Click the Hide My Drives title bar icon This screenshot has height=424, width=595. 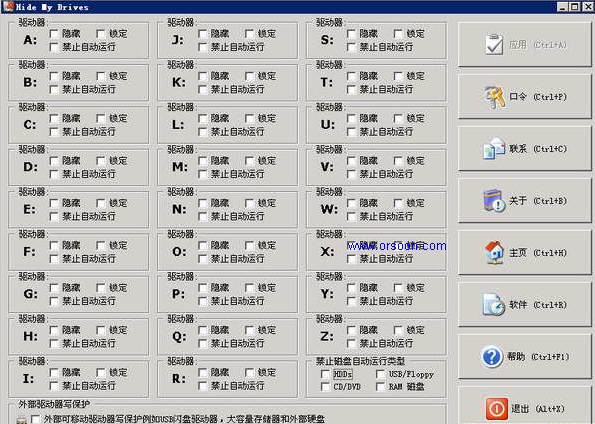coord(8,6)
